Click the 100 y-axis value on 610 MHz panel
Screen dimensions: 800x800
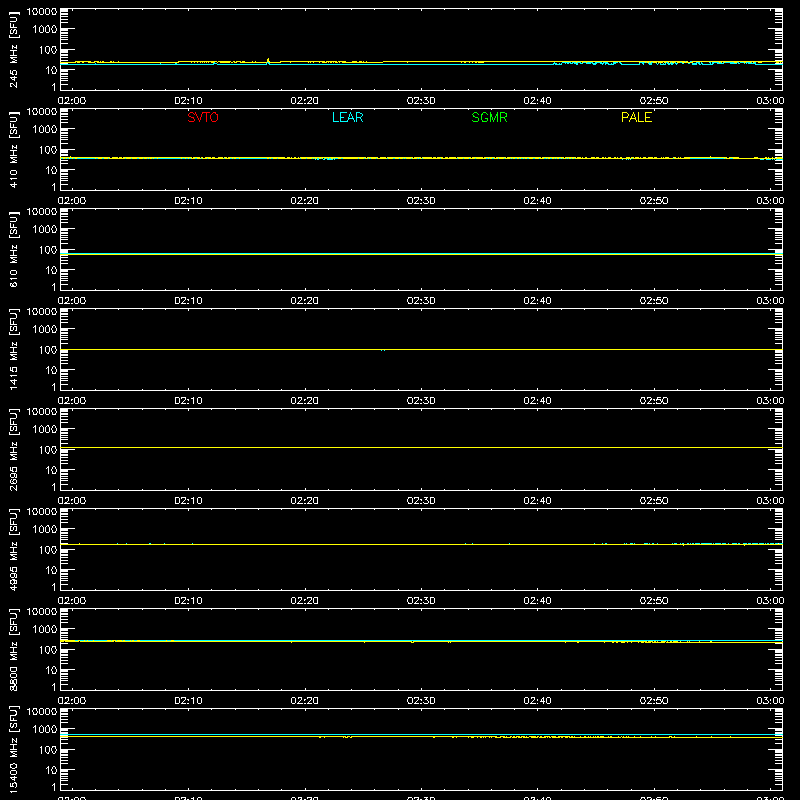[48, 250]
